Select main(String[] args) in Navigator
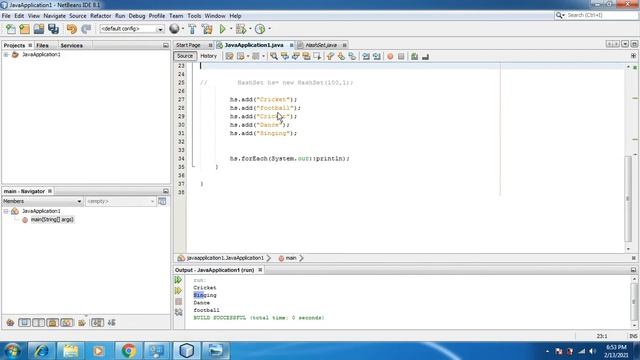The width and height of the screenshot is (640, 360). tap(52, 220)
